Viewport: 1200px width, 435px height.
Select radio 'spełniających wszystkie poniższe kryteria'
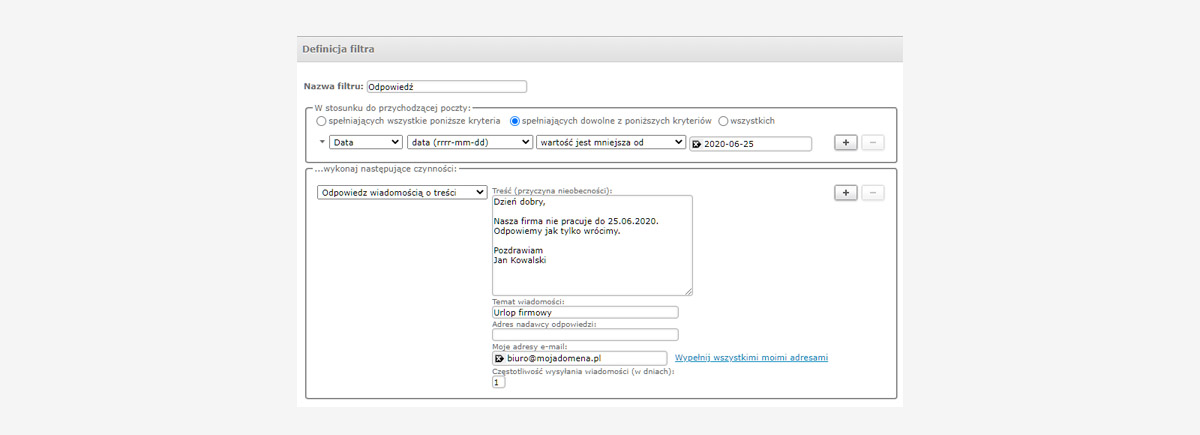tap(322, 121)
